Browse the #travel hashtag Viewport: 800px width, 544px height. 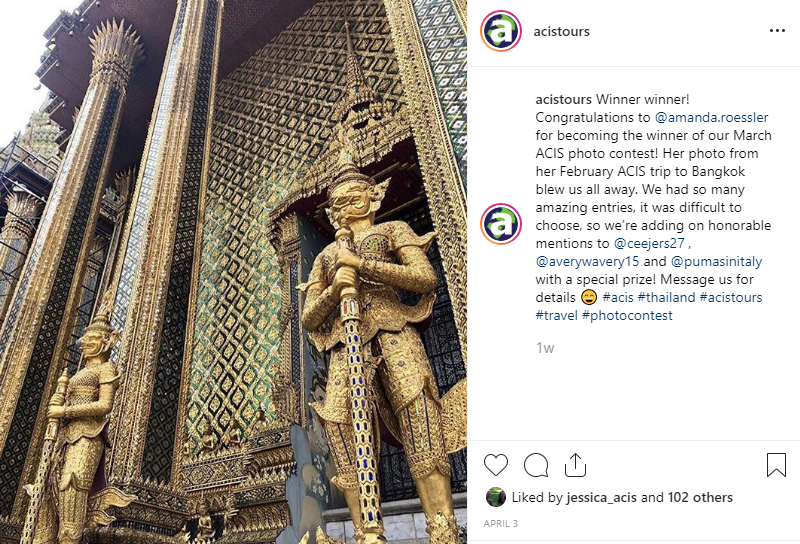tap(556, 315)
